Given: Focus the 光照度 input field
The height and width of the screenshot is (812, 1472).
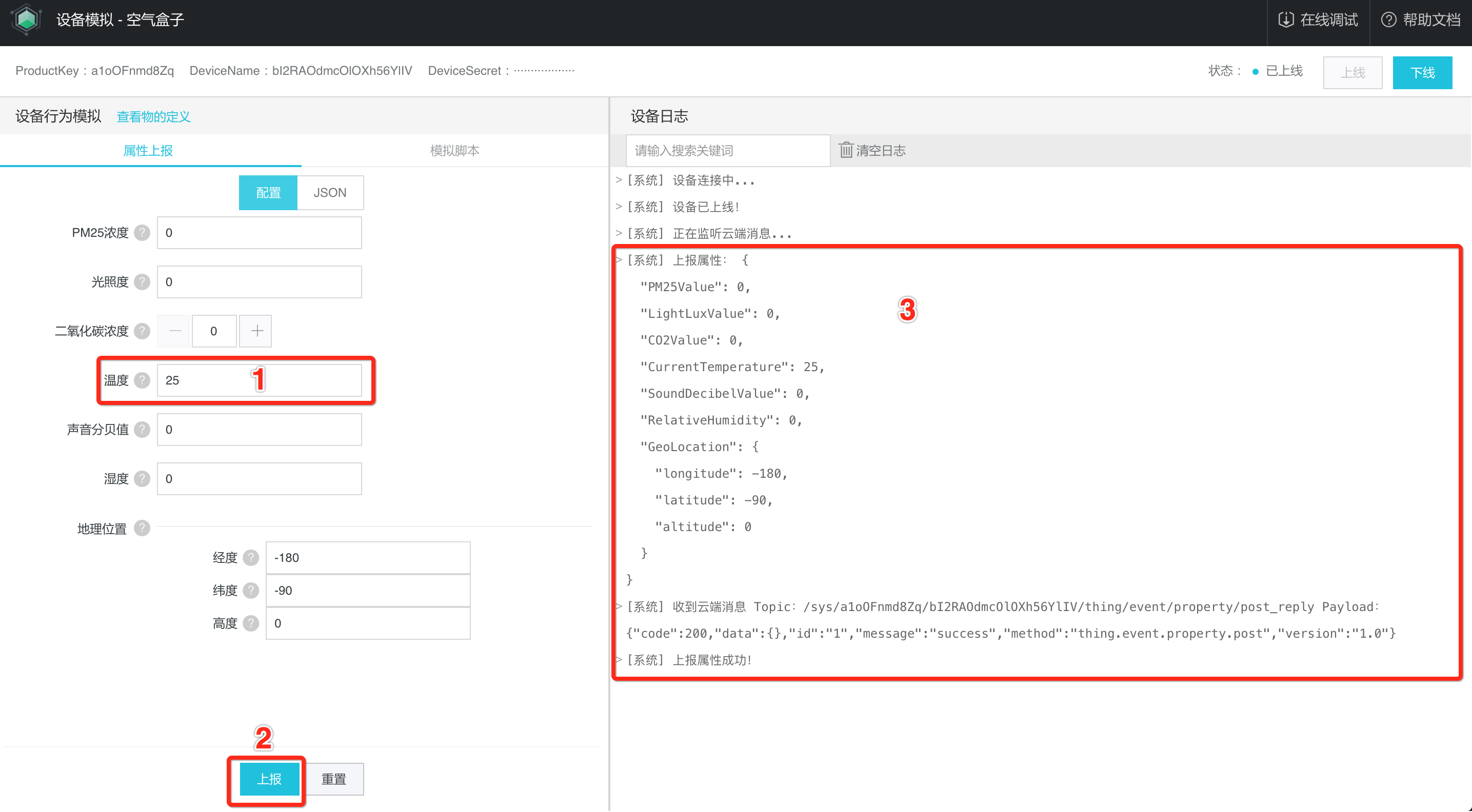Looking at the screenshot, I should [x=260, y=281].
